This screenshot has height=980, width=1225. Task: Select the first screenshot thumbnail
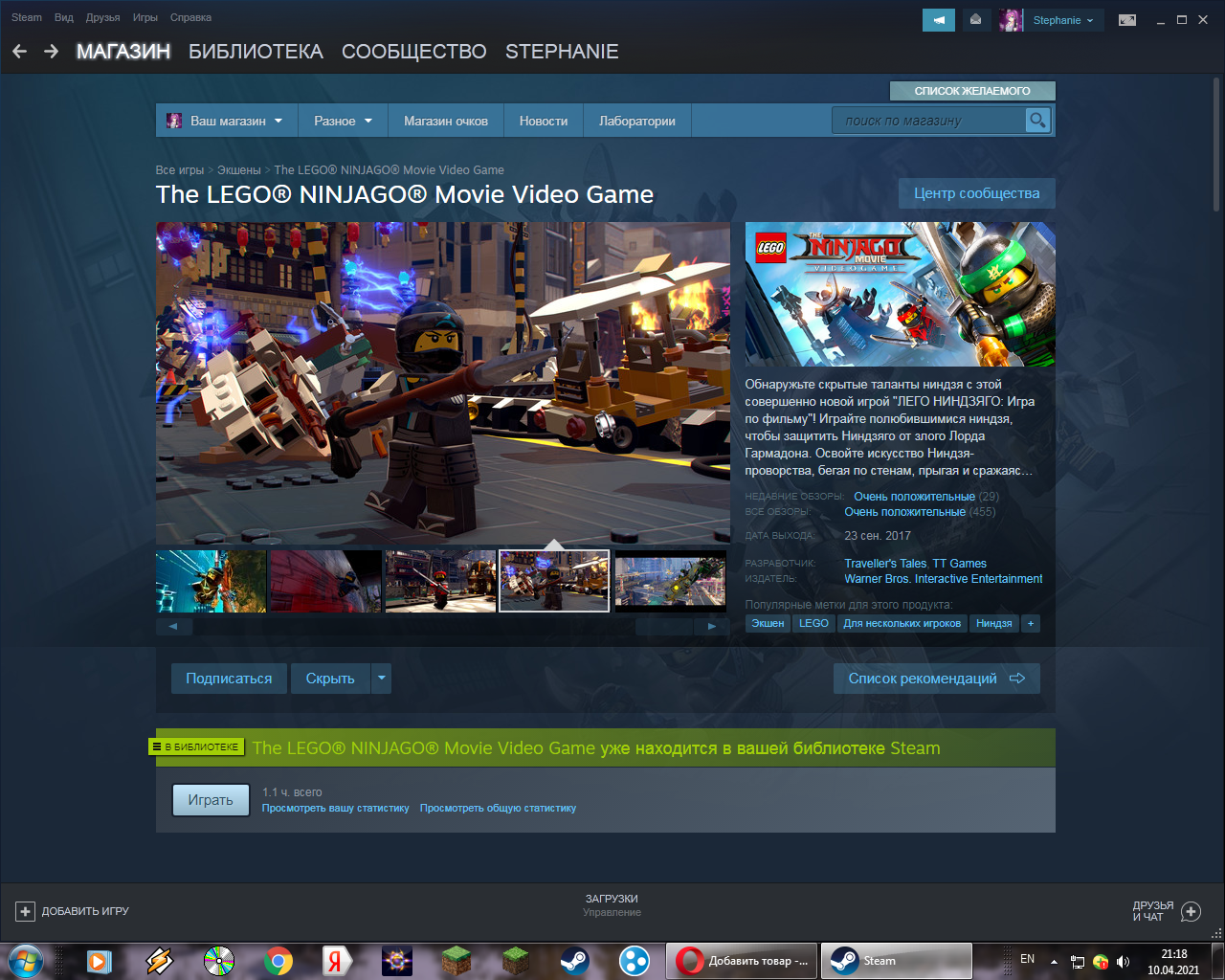[x=212, y=581]
